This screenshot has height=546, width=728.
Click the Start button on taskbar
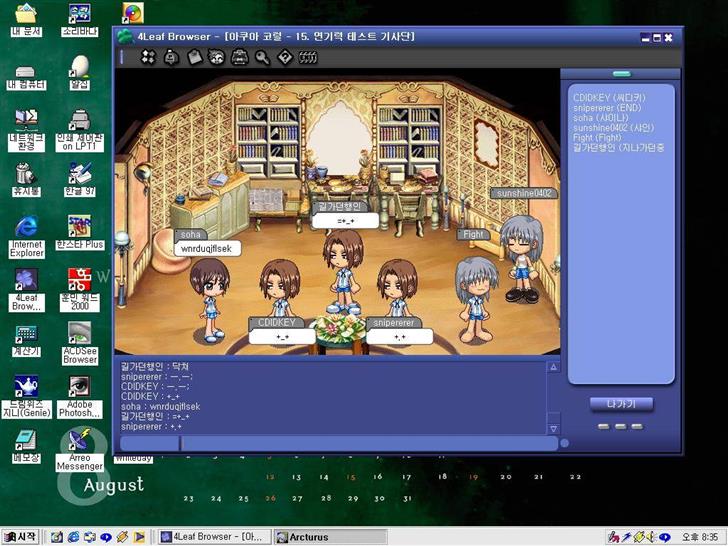tap(20, 537)
